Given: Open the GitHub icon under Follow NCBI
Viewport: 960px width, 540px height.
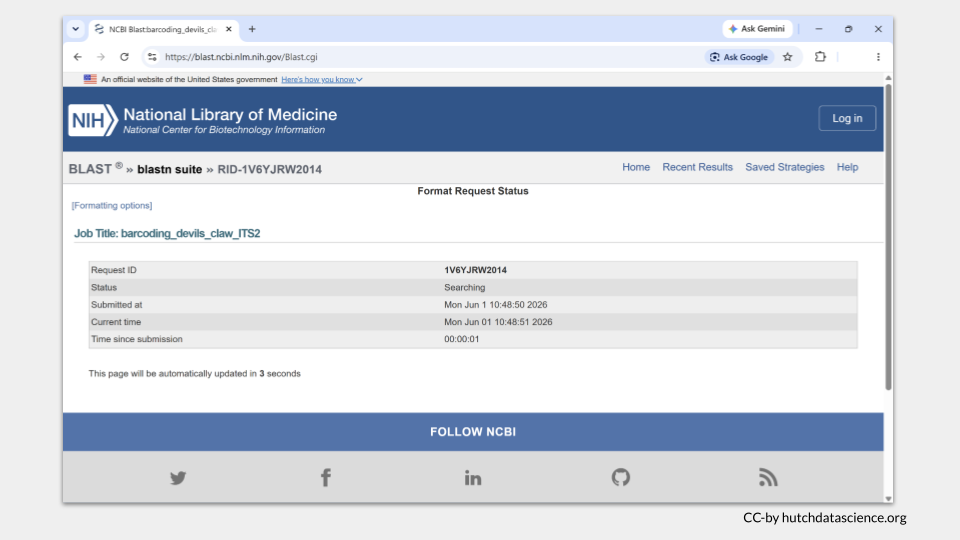Looking at the screenshot, I should 620,478.
